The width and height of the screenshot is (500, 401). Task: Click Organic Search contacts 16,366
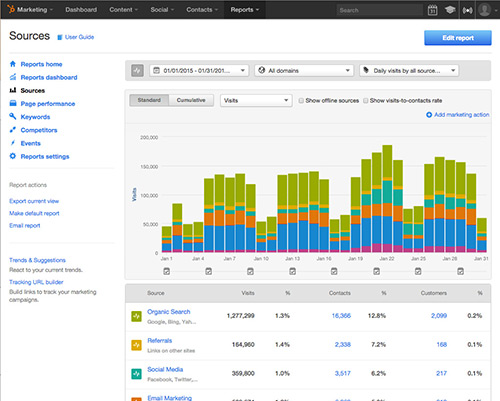[341, 316]
